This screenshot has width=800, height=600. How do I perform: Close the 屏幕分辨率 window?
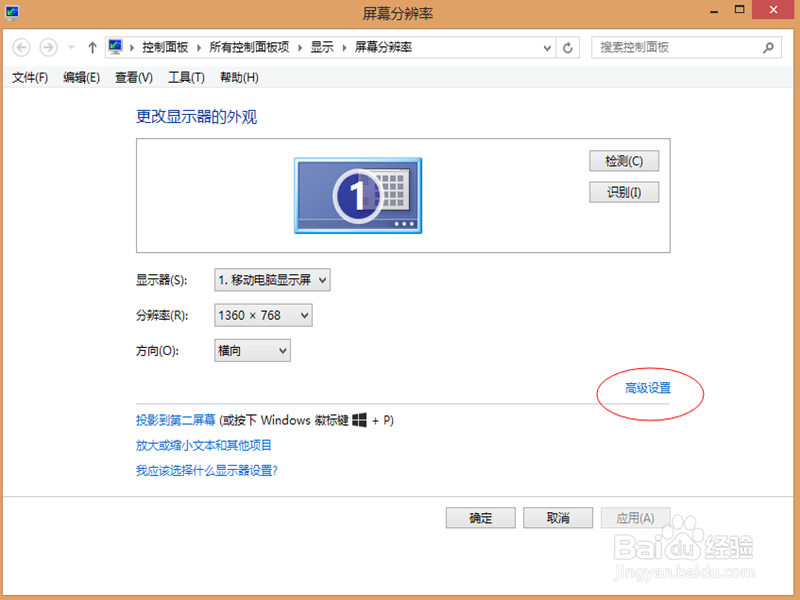click(x=773, y=10)
